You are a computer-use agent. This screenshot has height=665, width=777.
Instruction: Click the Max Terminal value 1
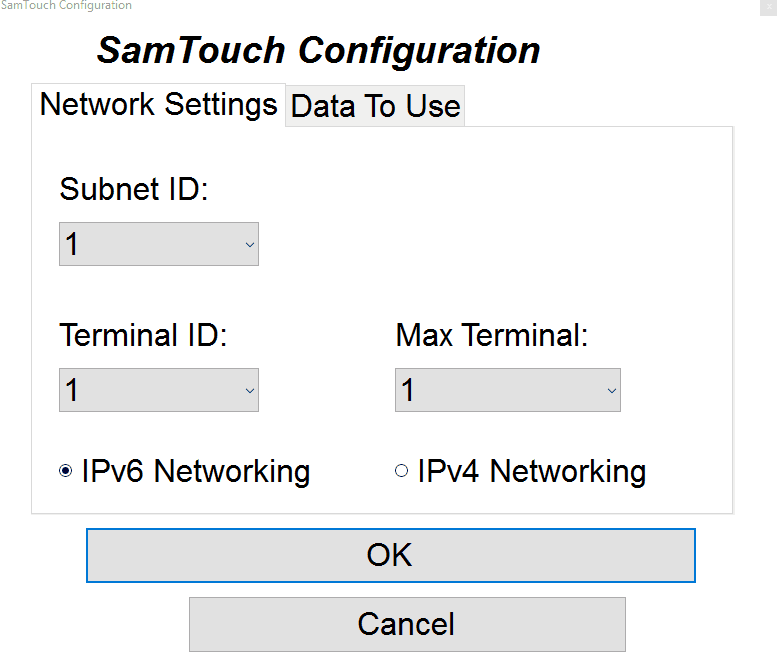click(x=408, y=391)
